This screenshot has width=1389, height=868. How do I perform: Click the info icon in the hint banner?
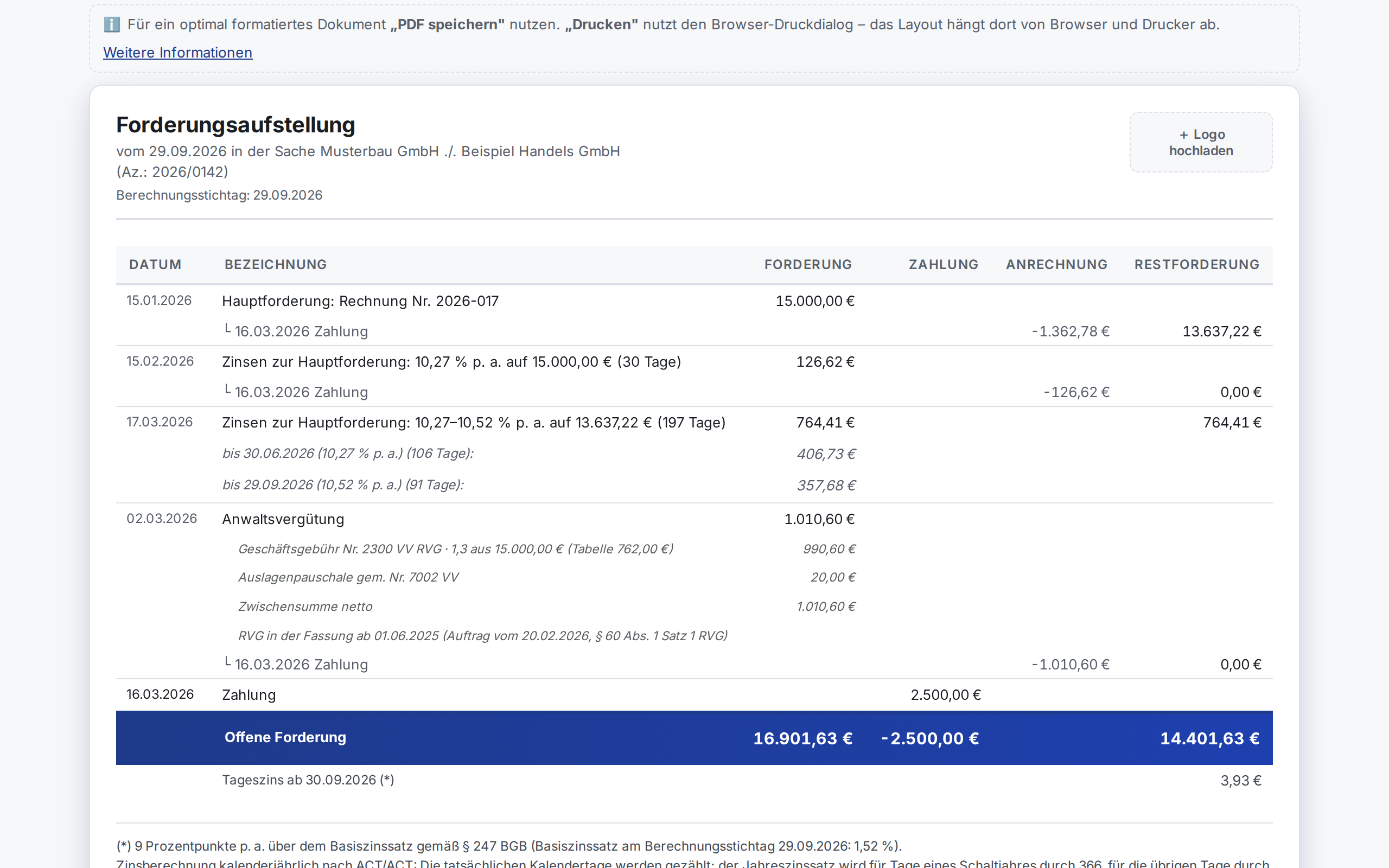(111, 25)
